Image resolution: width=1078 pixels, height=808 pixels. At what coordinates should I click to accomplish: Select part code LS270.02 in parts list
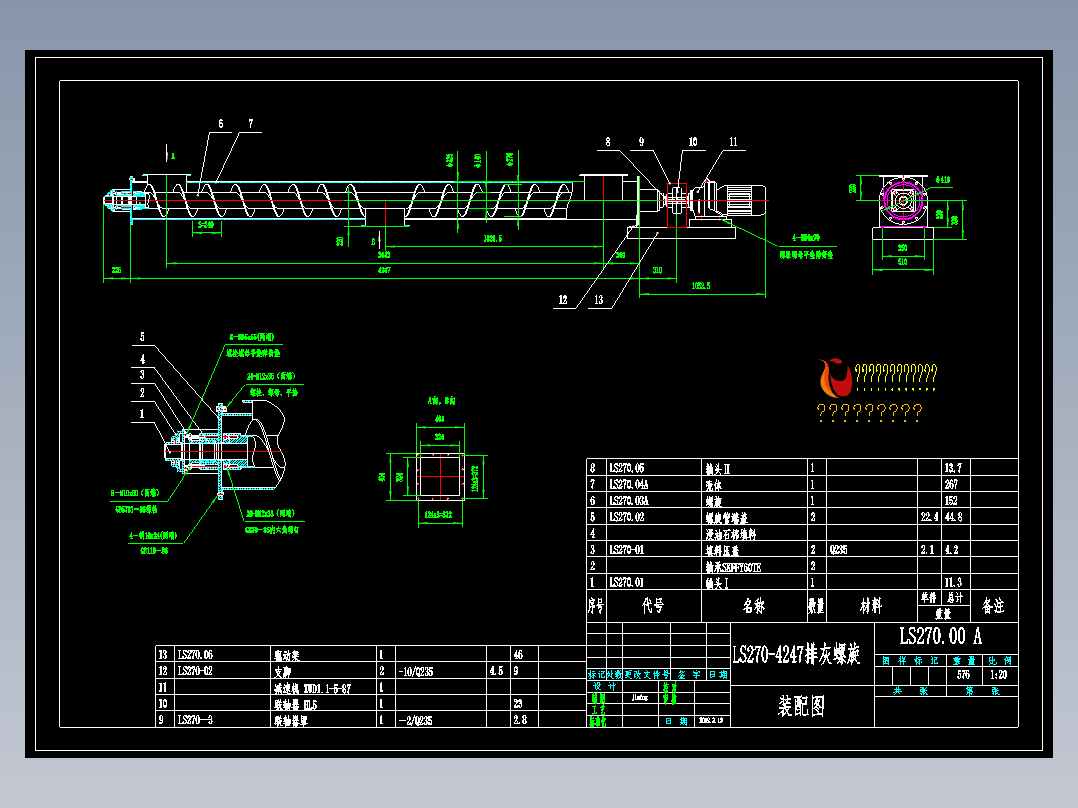[626, 516]
